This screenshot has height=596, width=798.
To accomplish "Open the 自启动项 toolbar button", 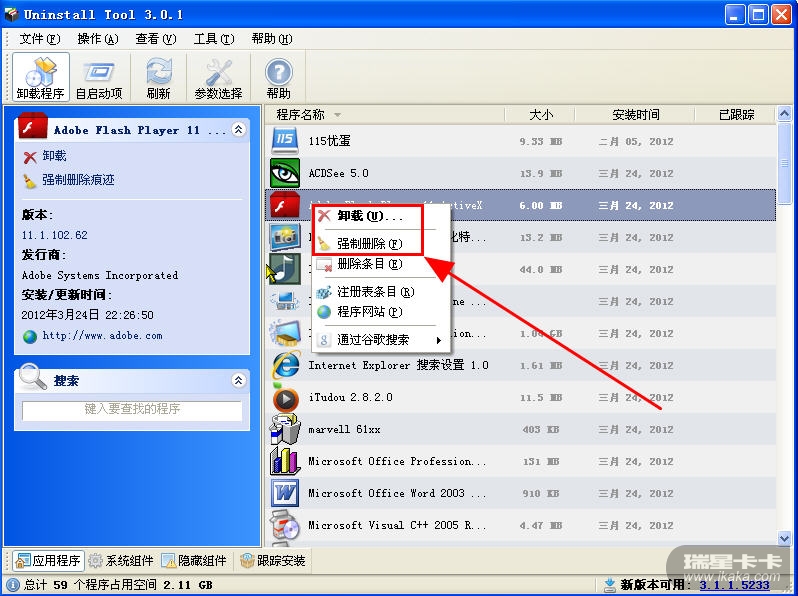I will [x=99, y=77].
